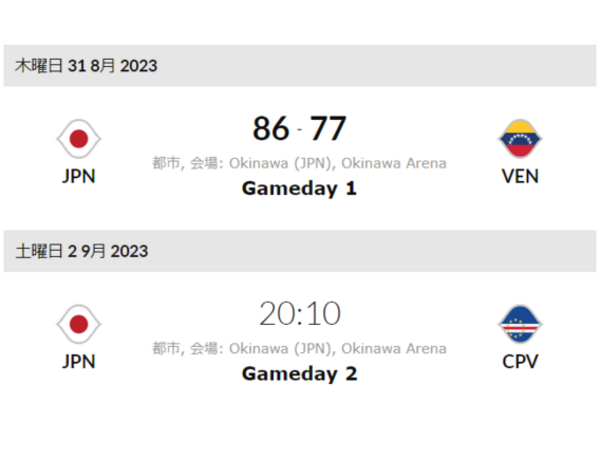Click CPV team name
This screenshot has width=600, height=450.
[520, 362]
